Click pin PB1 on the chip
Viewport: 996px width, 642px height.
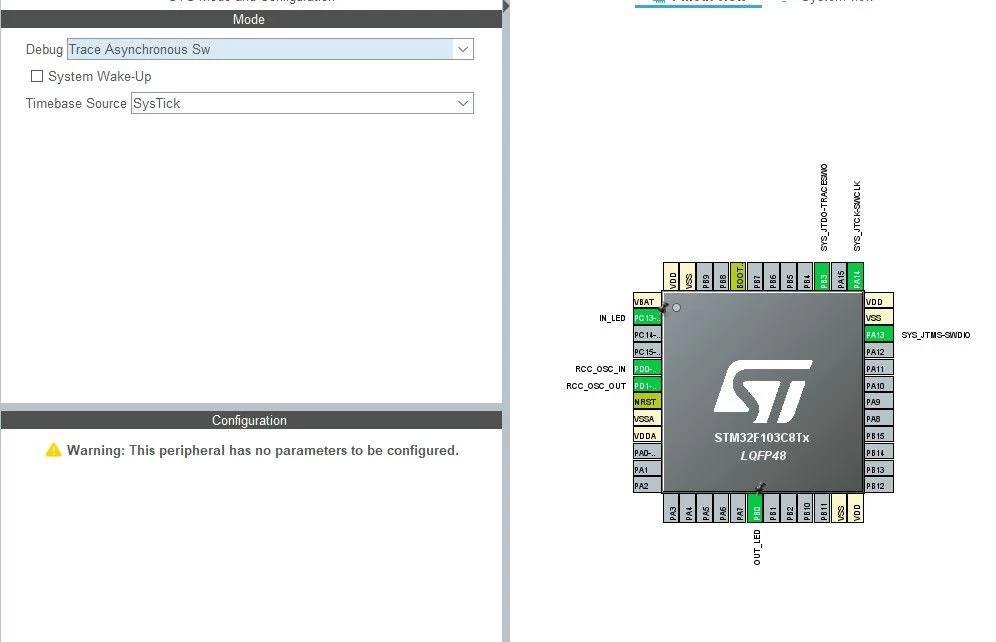click(x=772, y=509)
